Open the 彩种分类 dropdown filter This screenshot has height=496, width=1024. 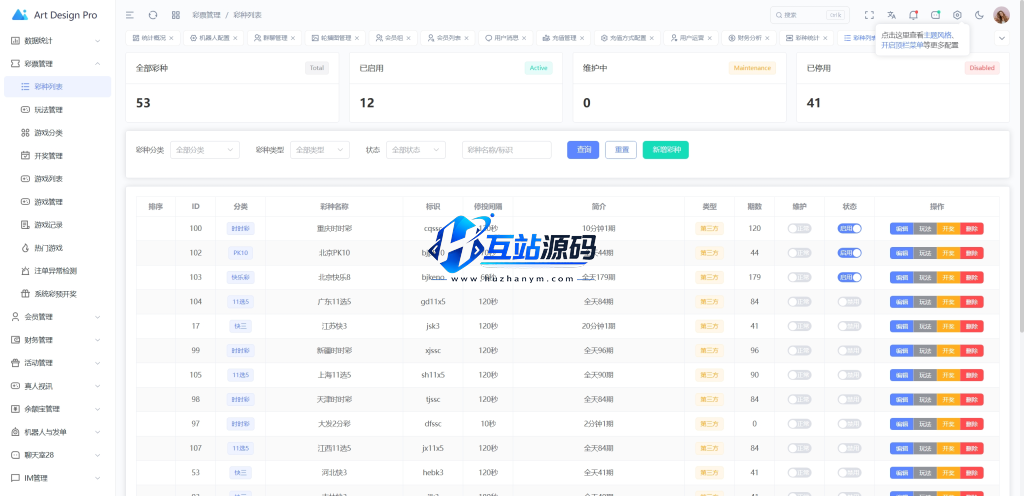tap(204, 149)
